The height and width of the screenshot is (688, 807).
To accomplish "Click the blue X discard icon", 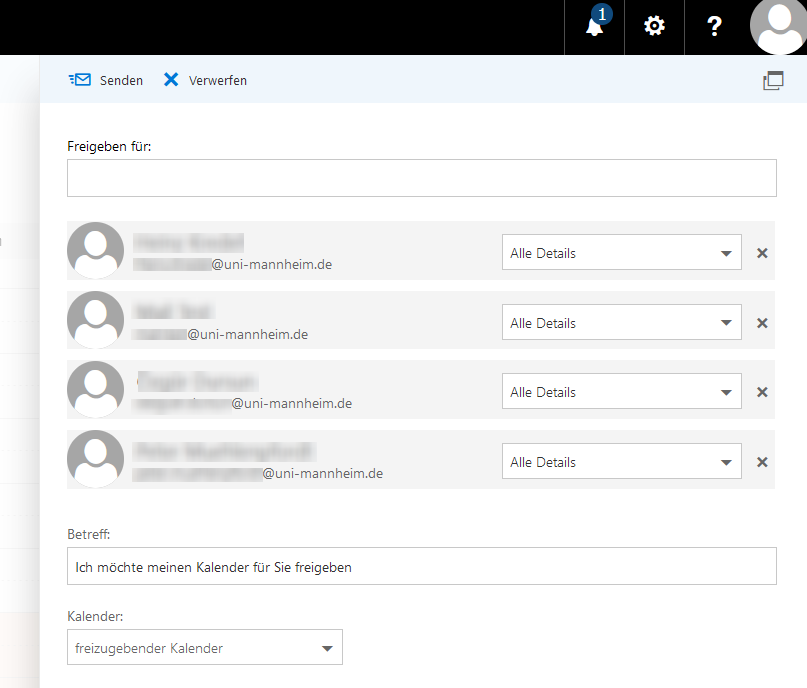I will [x=171, y=79].
